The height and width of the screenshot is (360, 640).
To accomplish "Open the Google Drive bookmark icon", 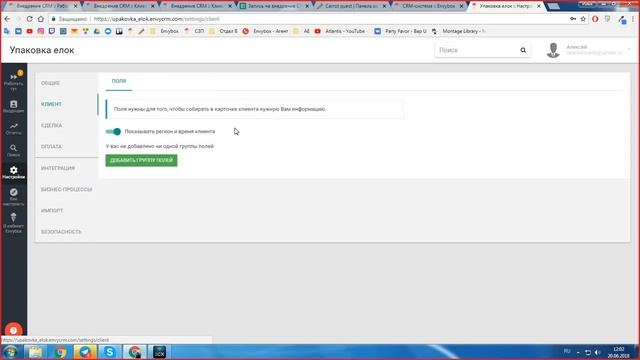I will pos(97,31).
